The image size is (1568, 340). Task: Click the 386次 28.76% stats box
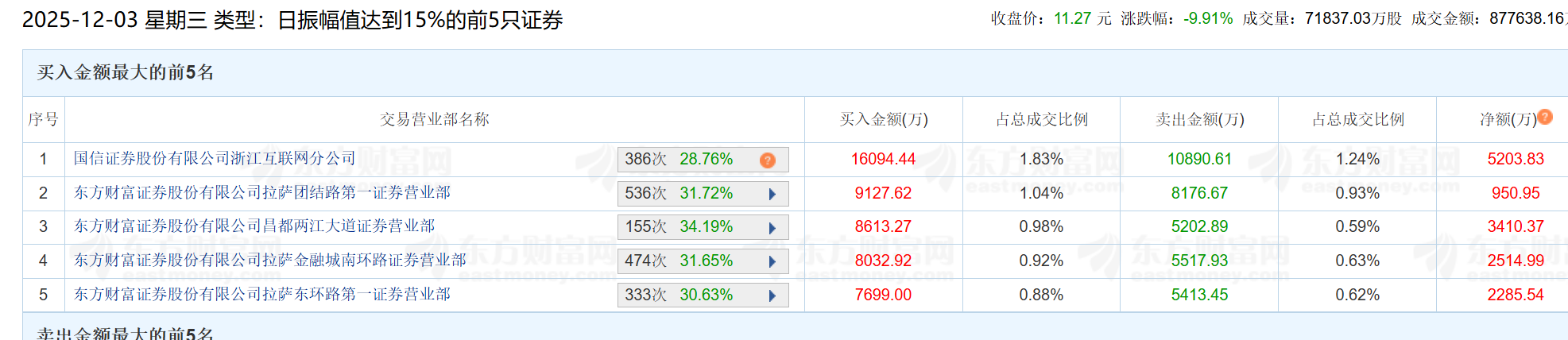coord(703,160)
